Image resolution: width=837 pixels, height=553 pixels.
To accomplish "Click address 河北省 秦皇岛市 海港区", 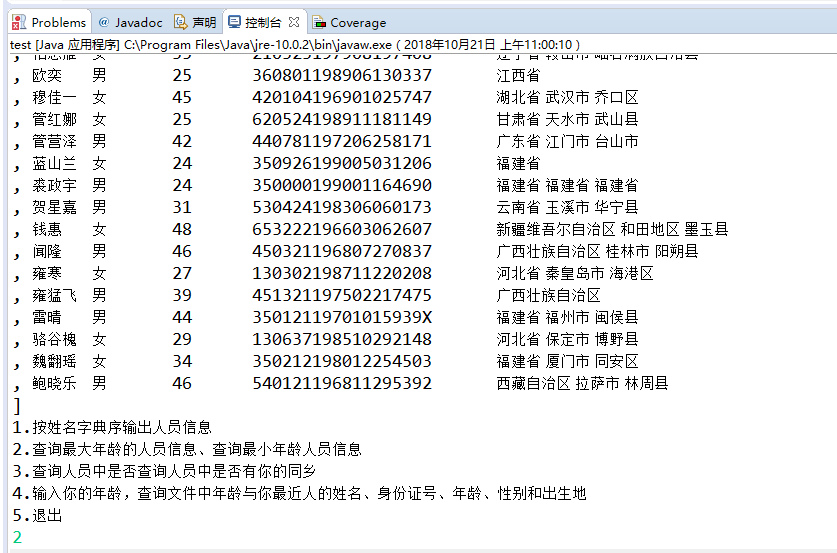I will 575,273.
